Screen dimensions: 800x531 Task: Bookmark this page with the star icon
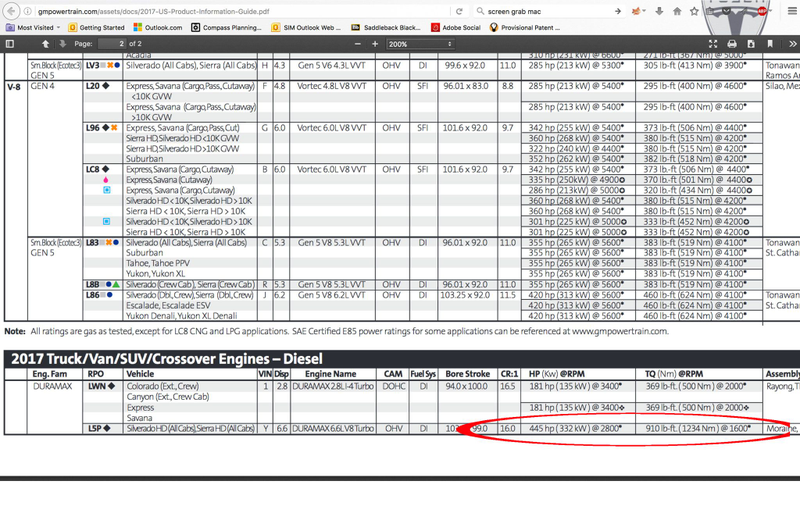coord(694,11)
